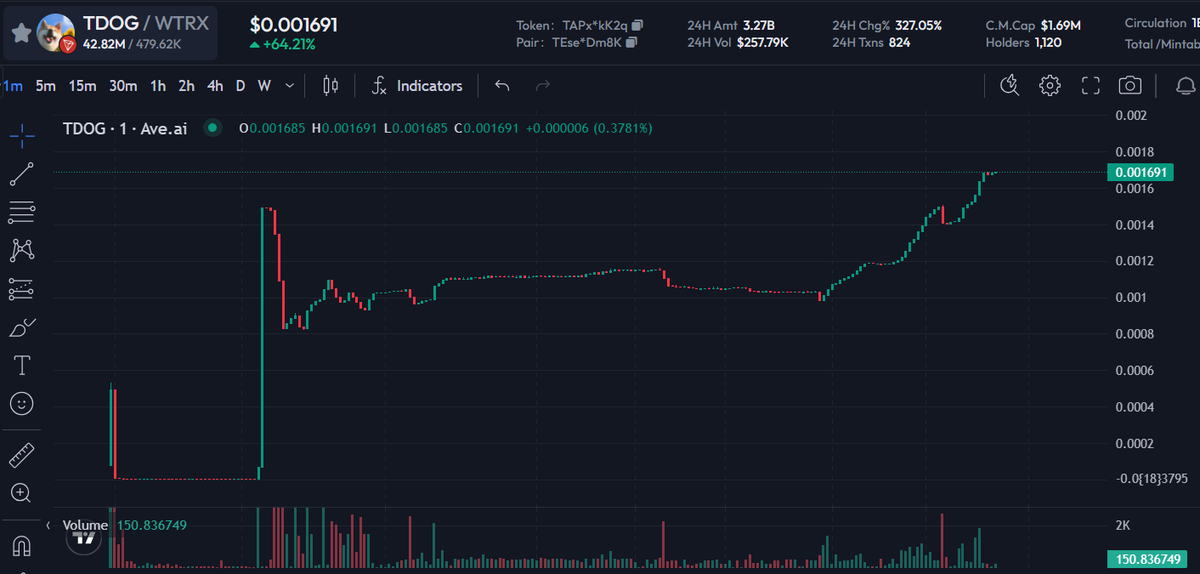Click the TradingView logo on chart

tap(84, 540)
